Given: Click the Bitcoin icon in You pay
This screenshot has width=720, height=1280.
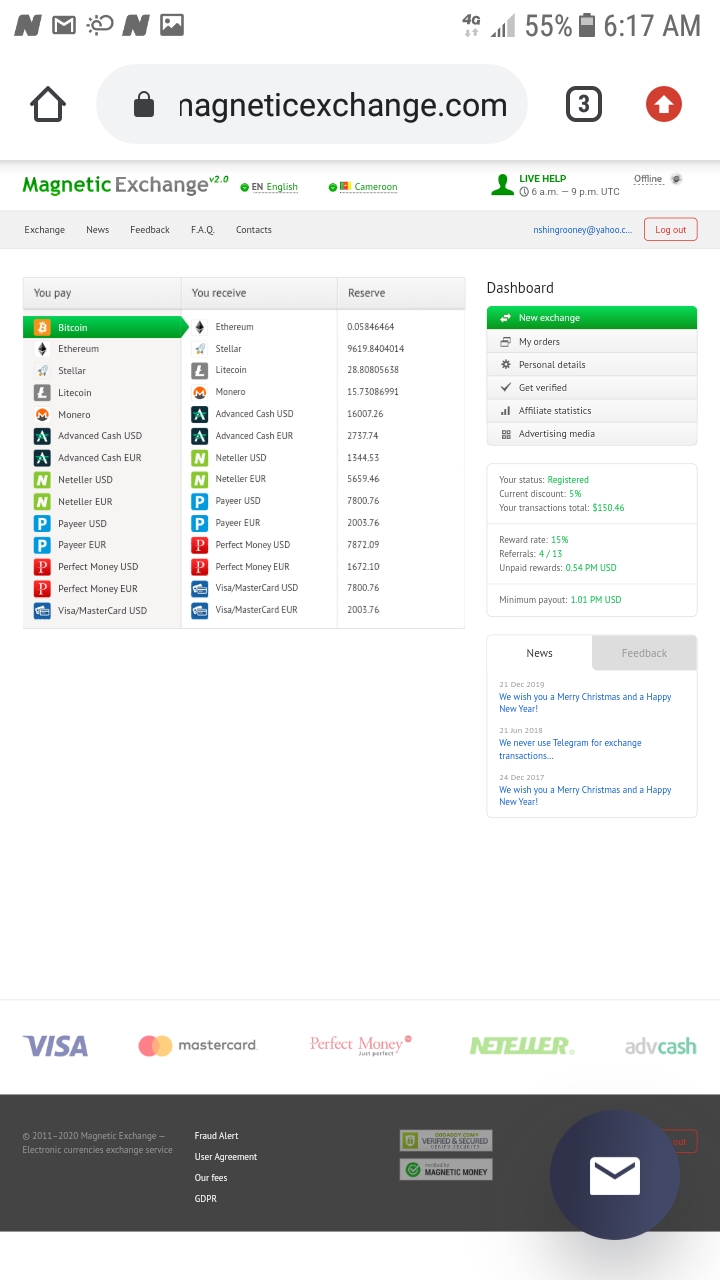Looking at the screenshot, I should (42, 327).
